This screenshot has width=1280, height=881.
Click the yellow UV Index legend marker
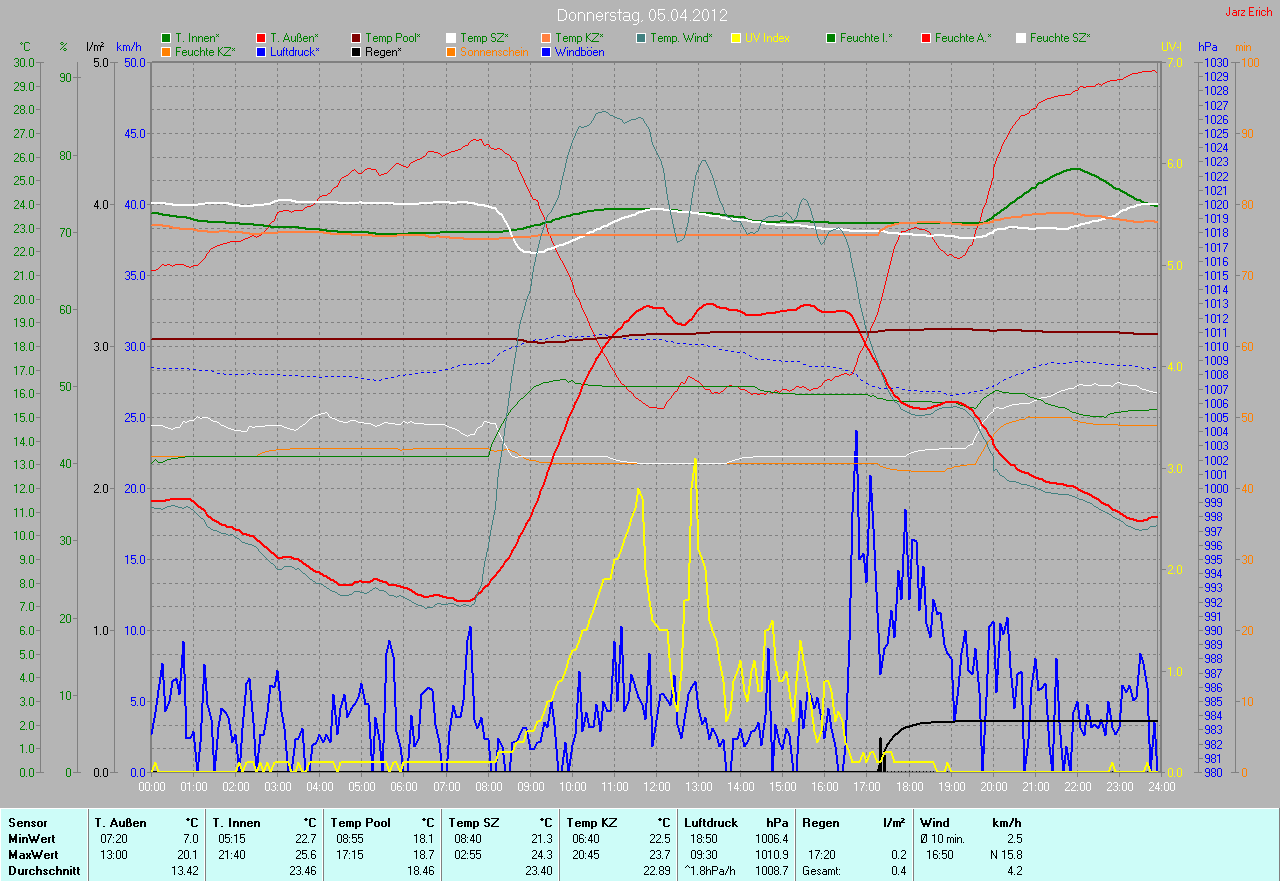[736, 38]
